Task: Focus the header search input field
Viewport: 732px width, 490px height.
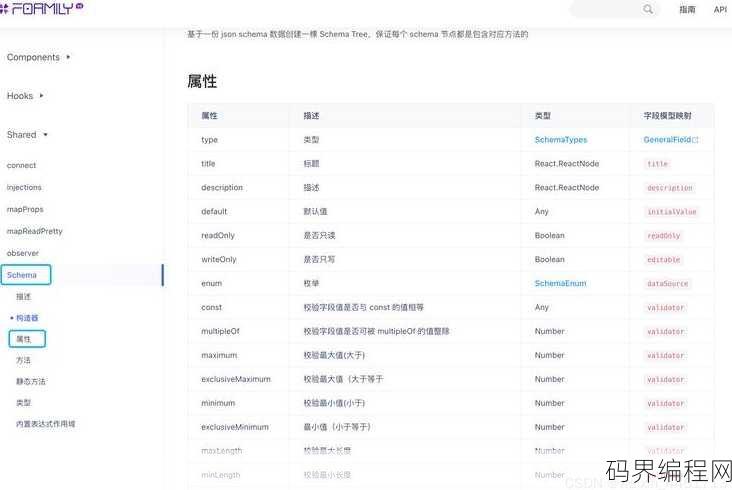Action: (614, 9)
